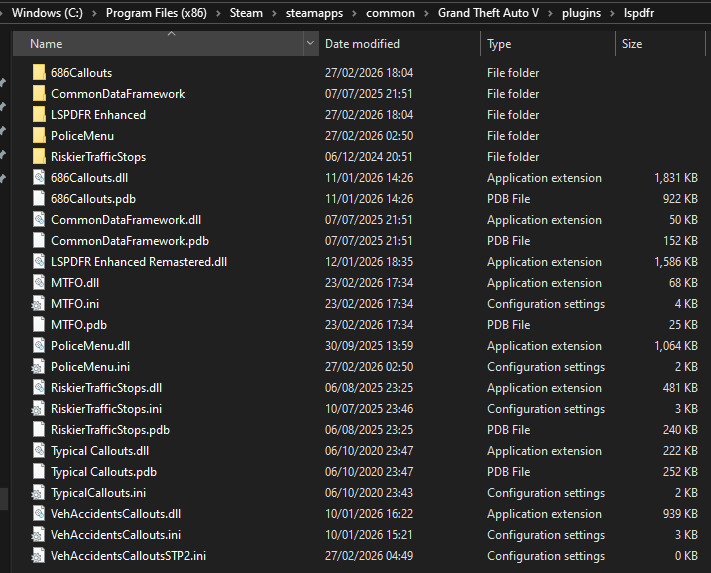Image resolution: width=711 pixels, height=573 pixels.
Task: Select the file name MTFO.ini
Action: click(75, 304)
